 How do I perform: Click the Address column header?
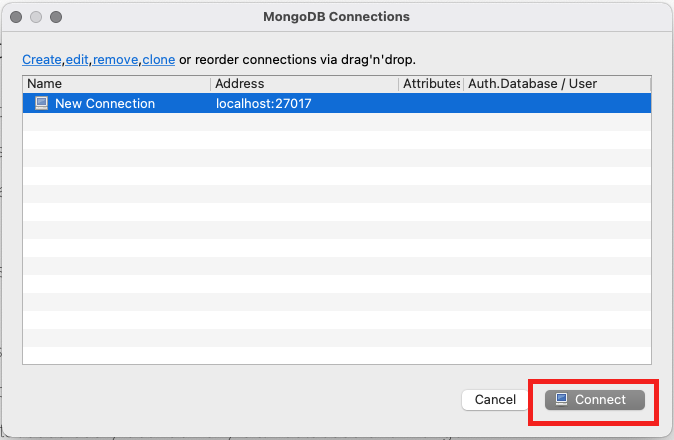coord(304,84)
